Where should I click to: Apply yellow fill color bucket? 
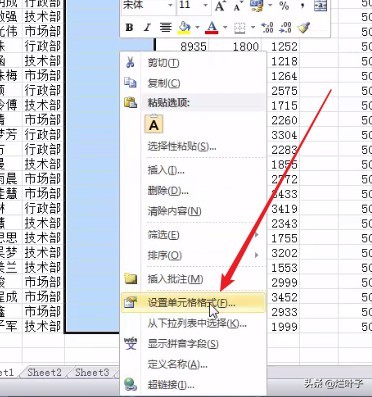coord(184,28)
